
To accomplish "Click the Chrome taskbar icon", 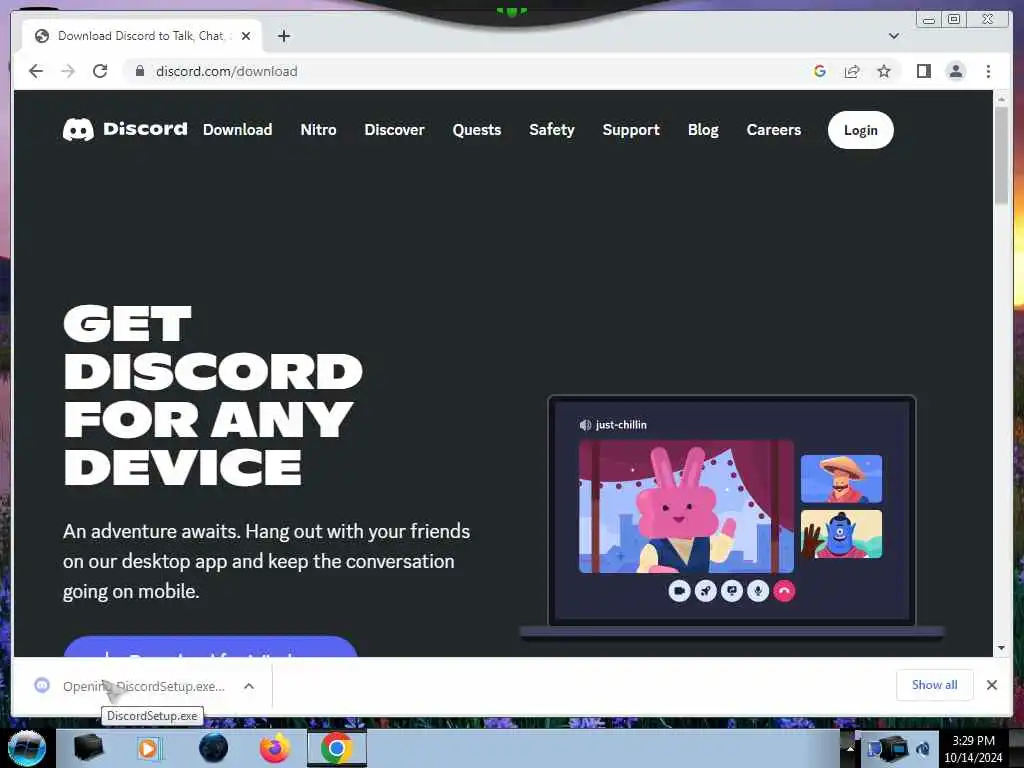I will pos(336,748).
